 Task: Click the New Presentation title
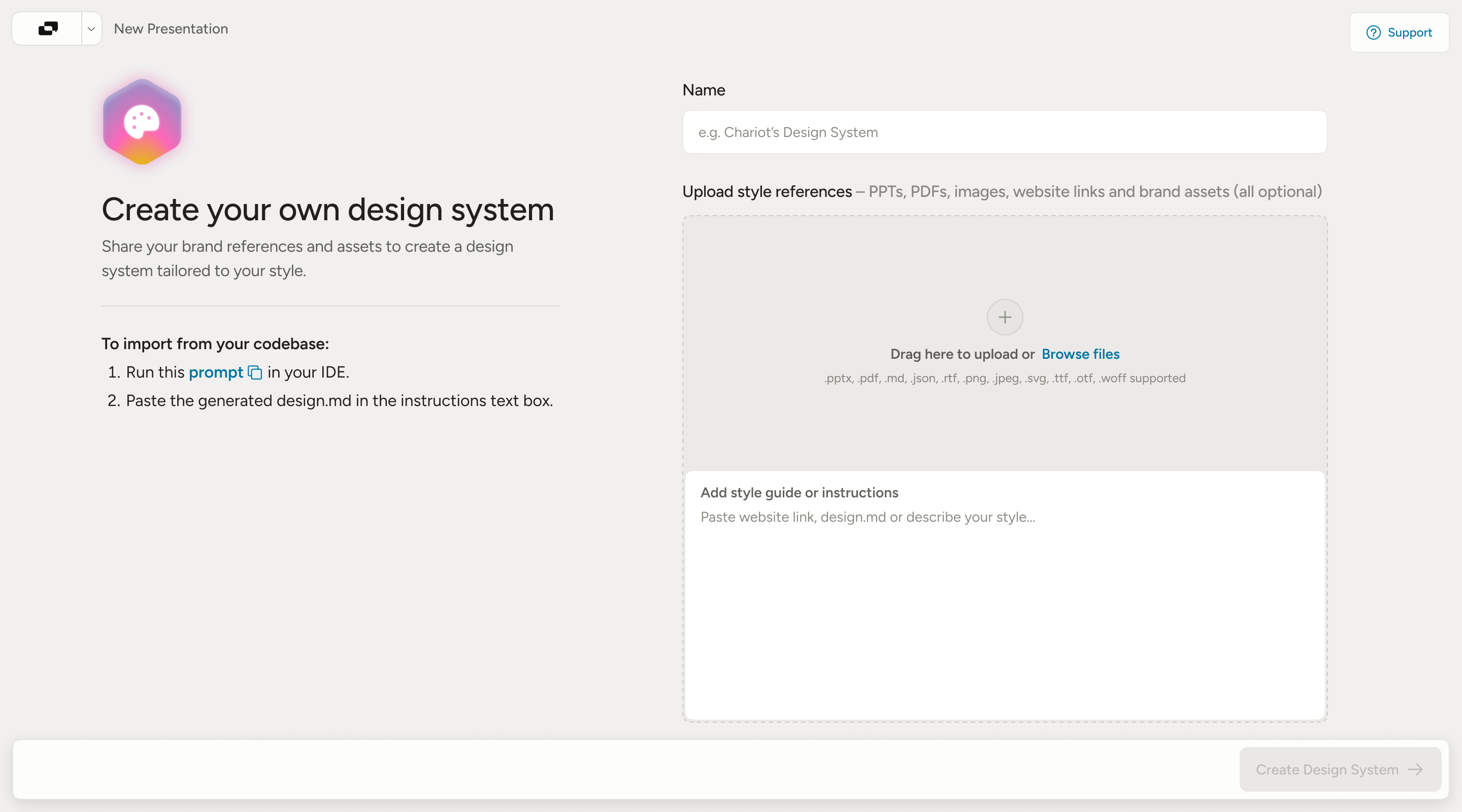click(x=171, y=29)
